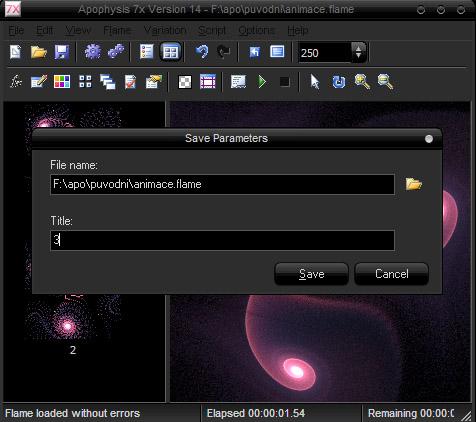
Task: Open the Messages note-with-checkmark icon
Action: 130,82
